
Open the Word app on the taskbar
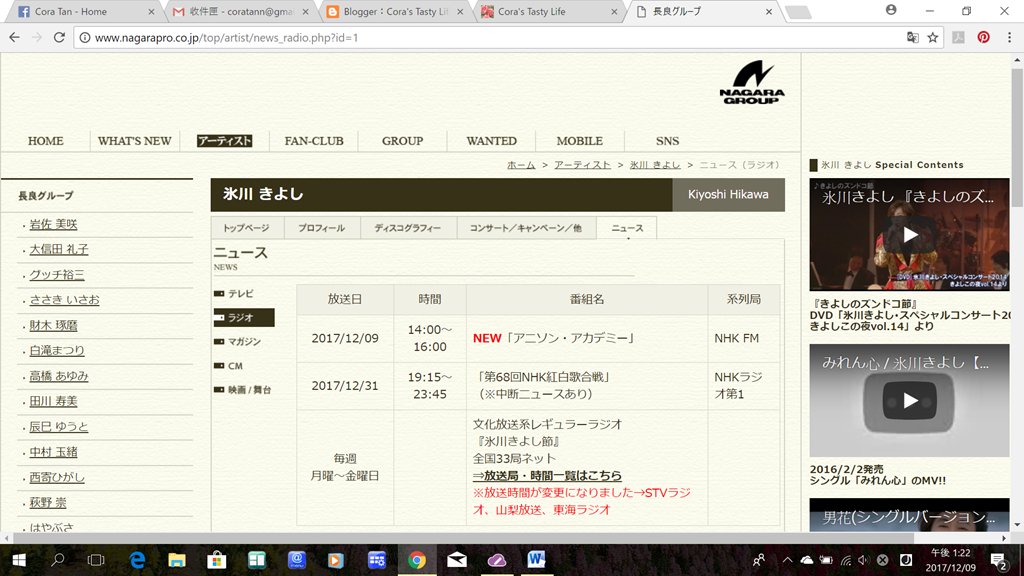[536, 560]
